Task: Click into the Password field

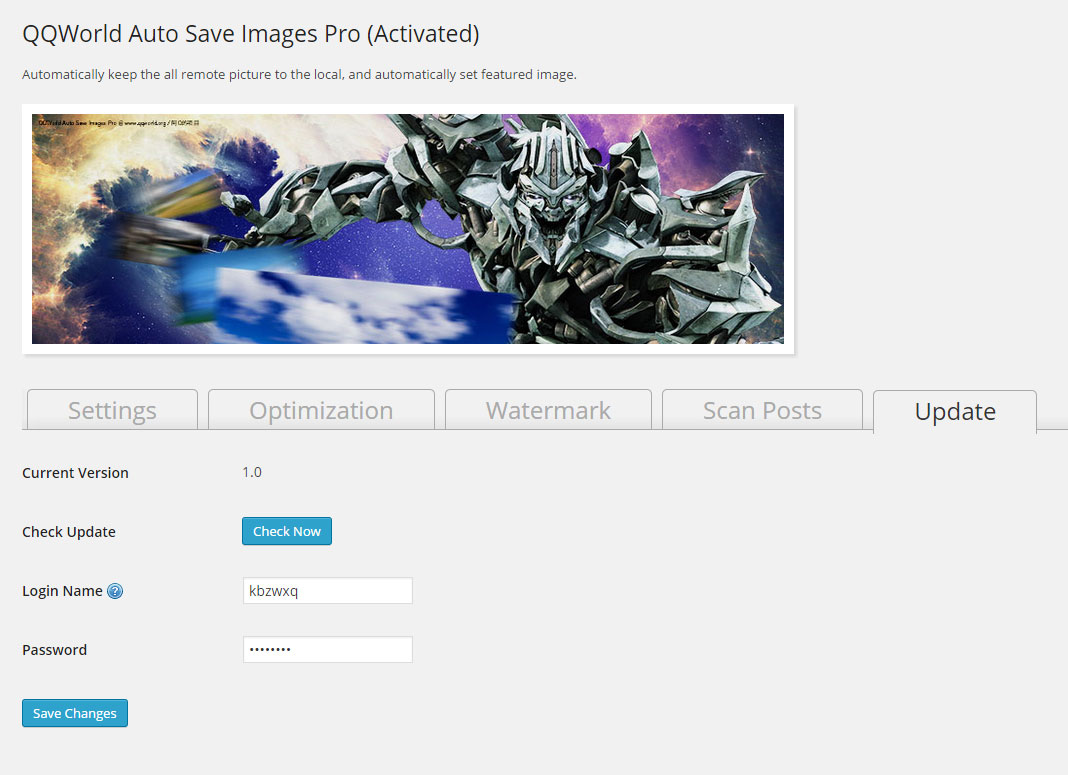Action: pyautogui.click(x=328, y=649)
